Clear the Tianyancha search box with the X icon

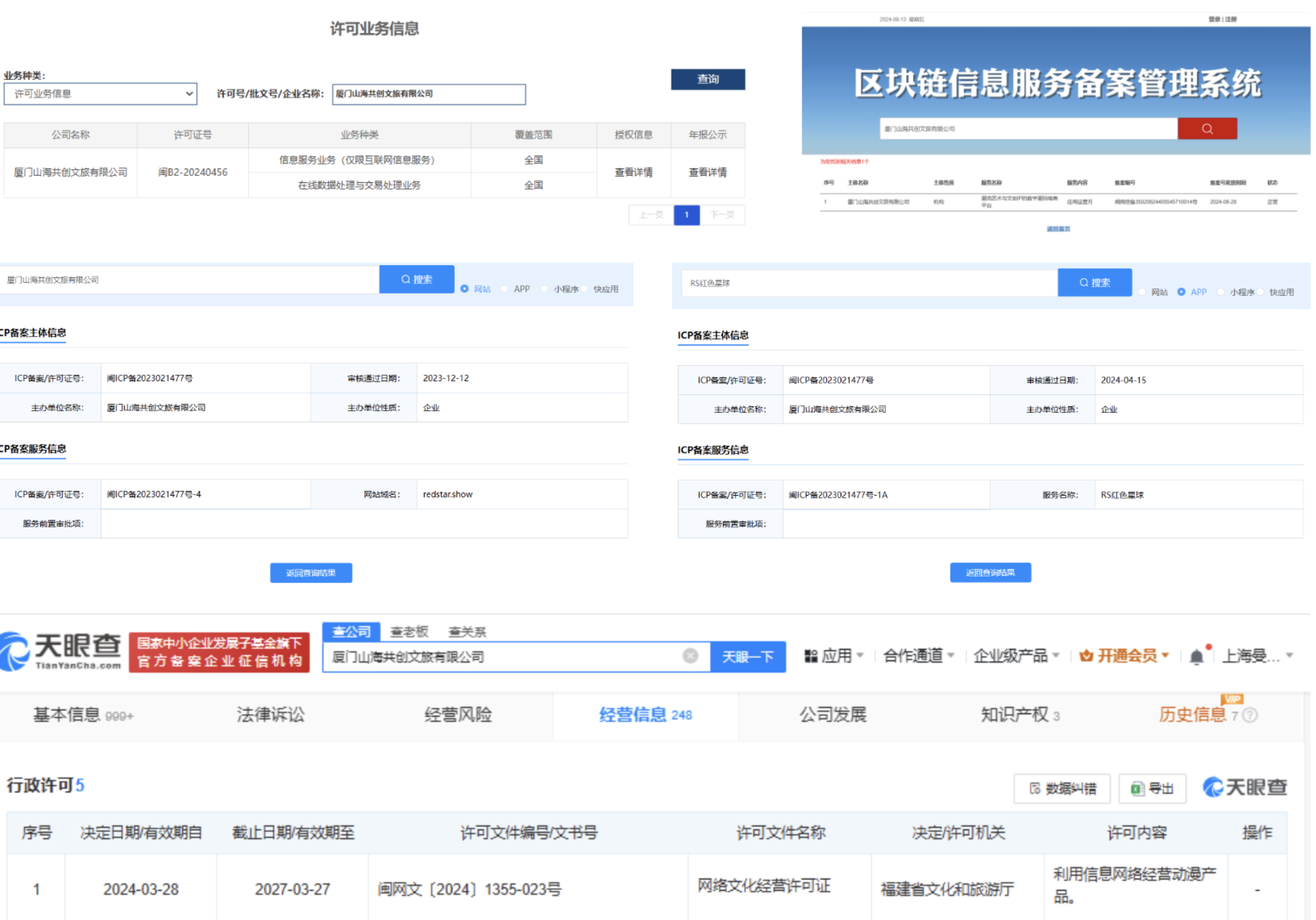(x=690, y=656)
